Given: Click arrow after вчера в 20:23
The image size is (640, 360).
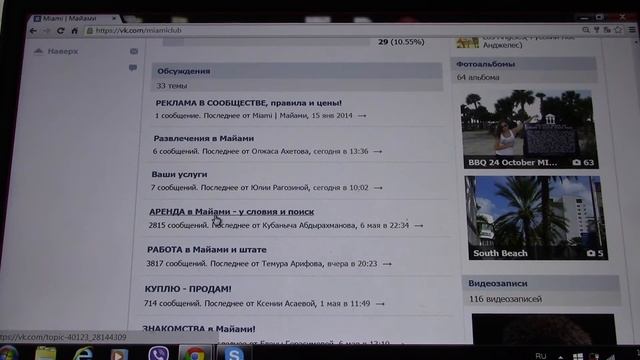Looking at the screenshot, I should click(387, 264).
